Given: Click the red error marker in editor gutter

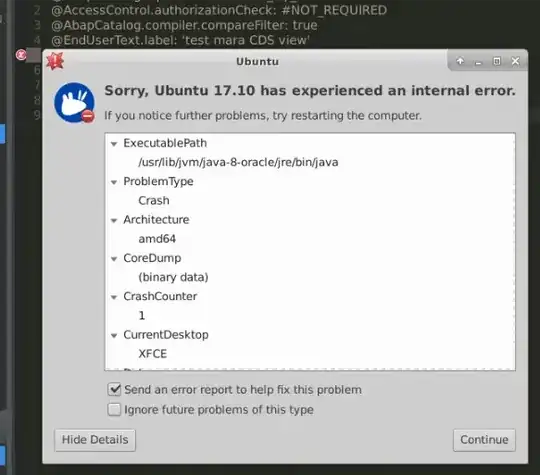Looking at the screenshot, I should pyautogui.click(x=21, y=54).
